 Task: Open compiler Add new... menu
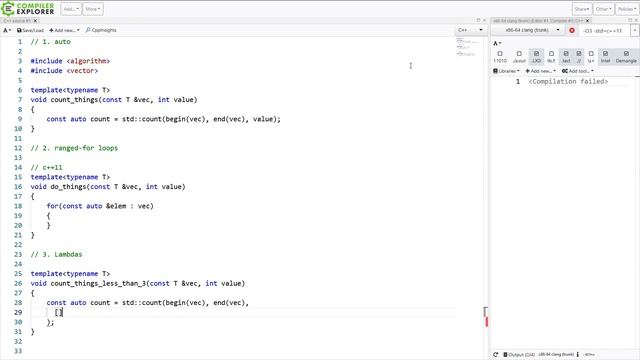(540, 71)
